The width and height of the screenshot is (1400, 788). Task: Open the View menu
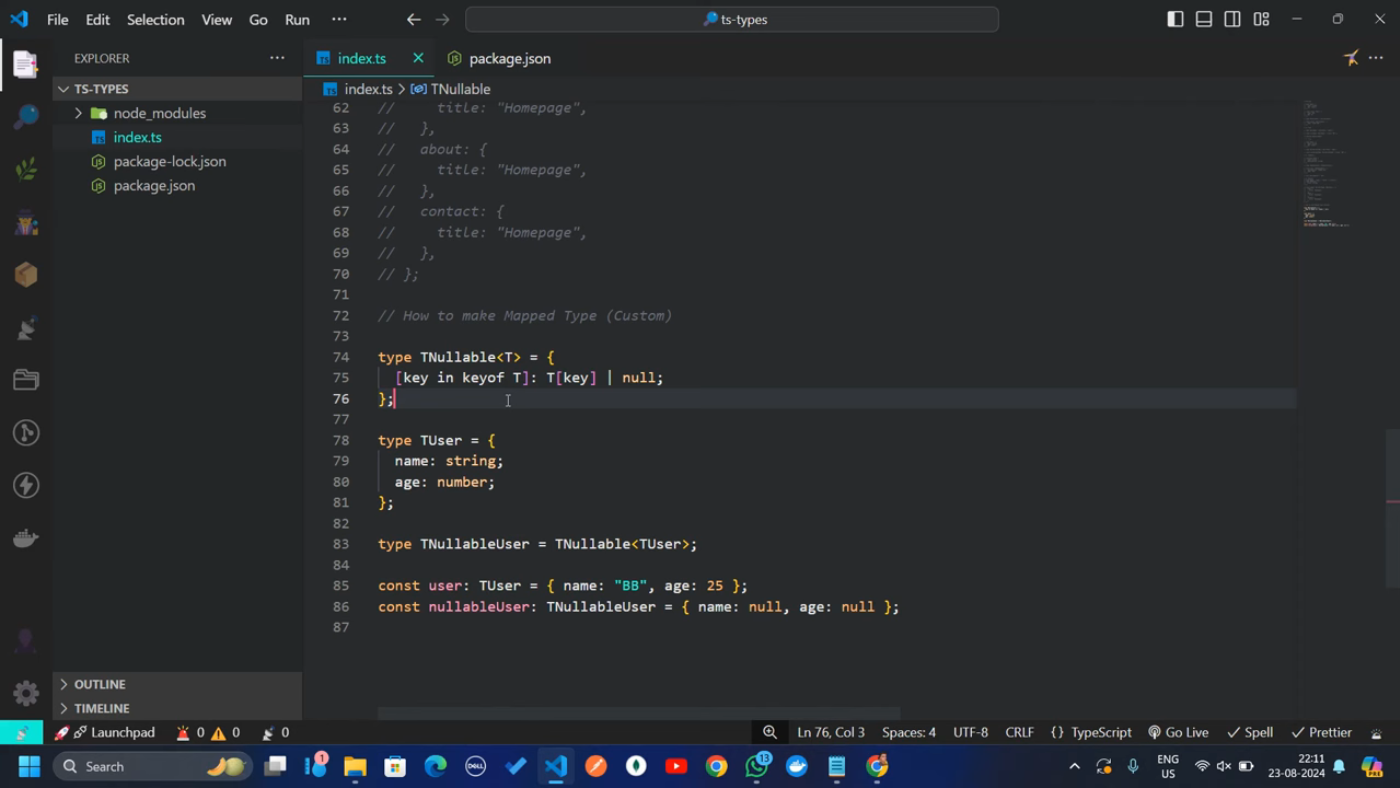pyautogui.click(x=216, y=19)
